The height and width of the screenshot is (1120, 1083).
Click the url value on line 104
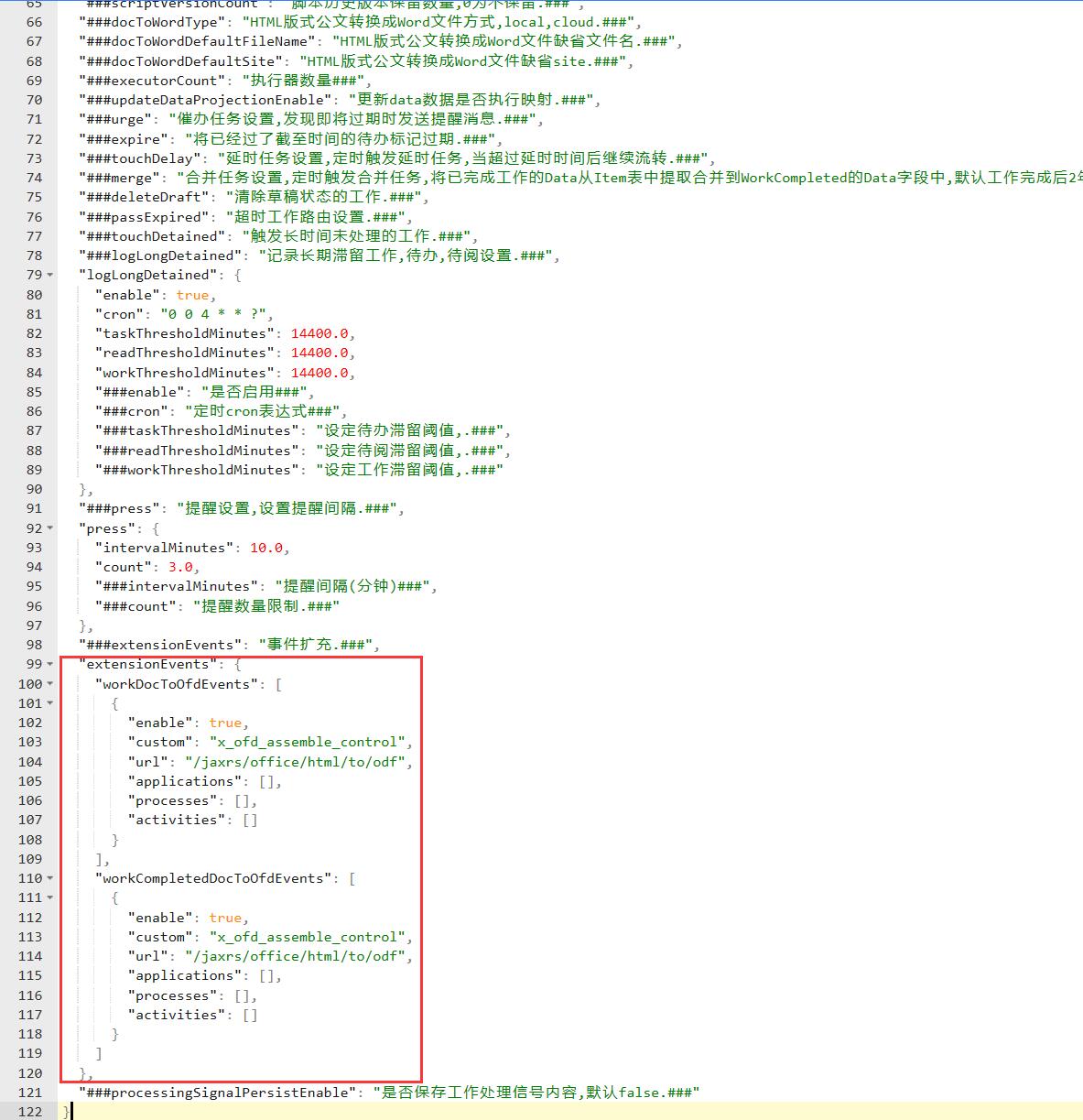pyautogui.click(x=297, y=762)
